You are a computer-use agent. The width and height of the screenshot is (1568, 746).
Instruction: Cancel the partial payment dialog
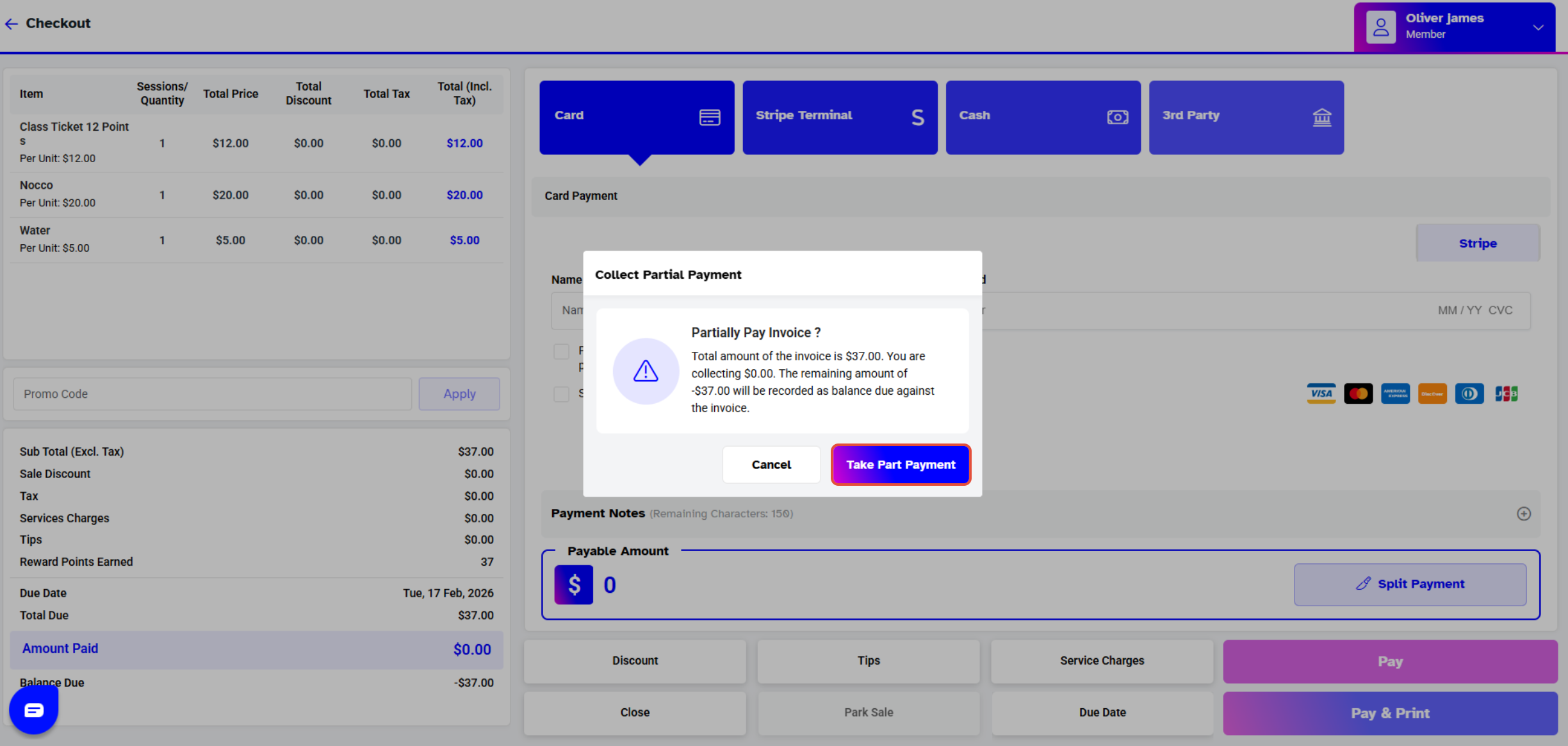[x=771, y=465]
